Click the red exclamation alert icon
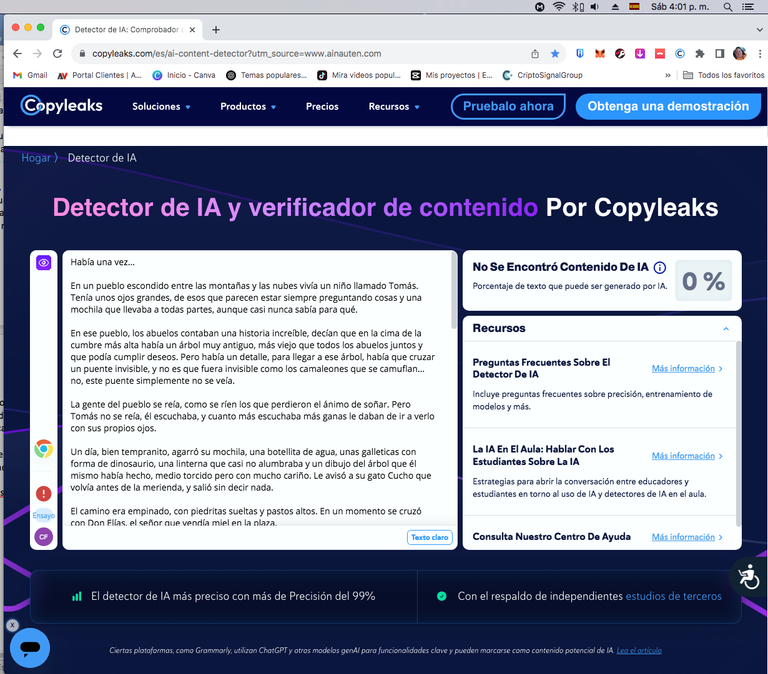768x674 pixels. click(44, 493)
